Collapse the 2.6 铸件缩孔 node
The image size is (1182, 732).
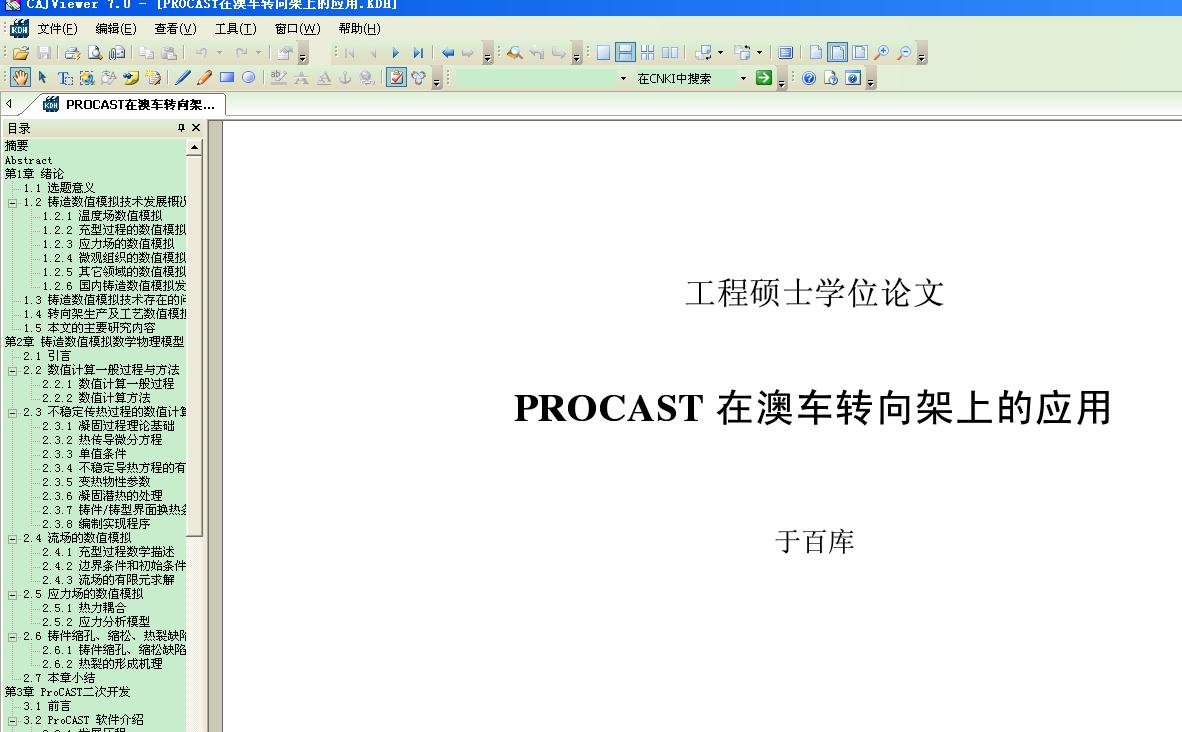click(12, 636)
